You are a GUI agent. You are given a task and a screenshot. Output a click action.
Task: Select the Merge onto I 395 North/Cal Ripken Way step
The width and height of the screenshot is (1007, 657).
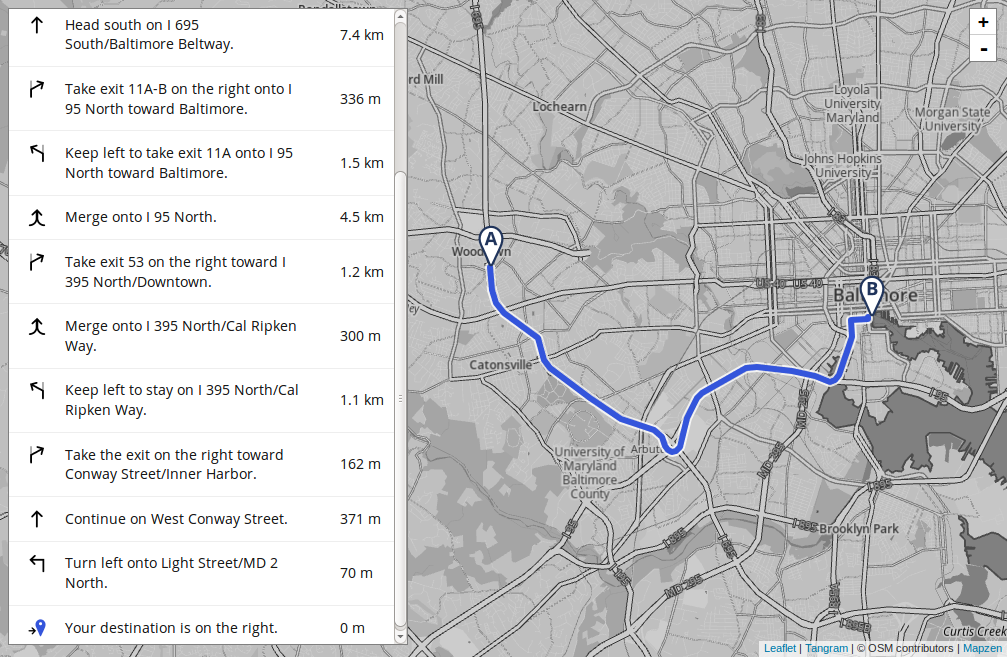tap(201, 336)
